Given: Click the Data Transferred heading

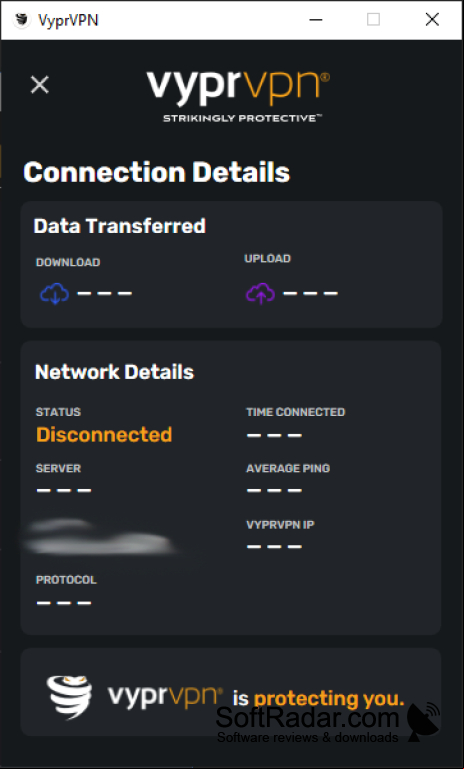Looking at the screenshot, I should [x=120, y=226].
